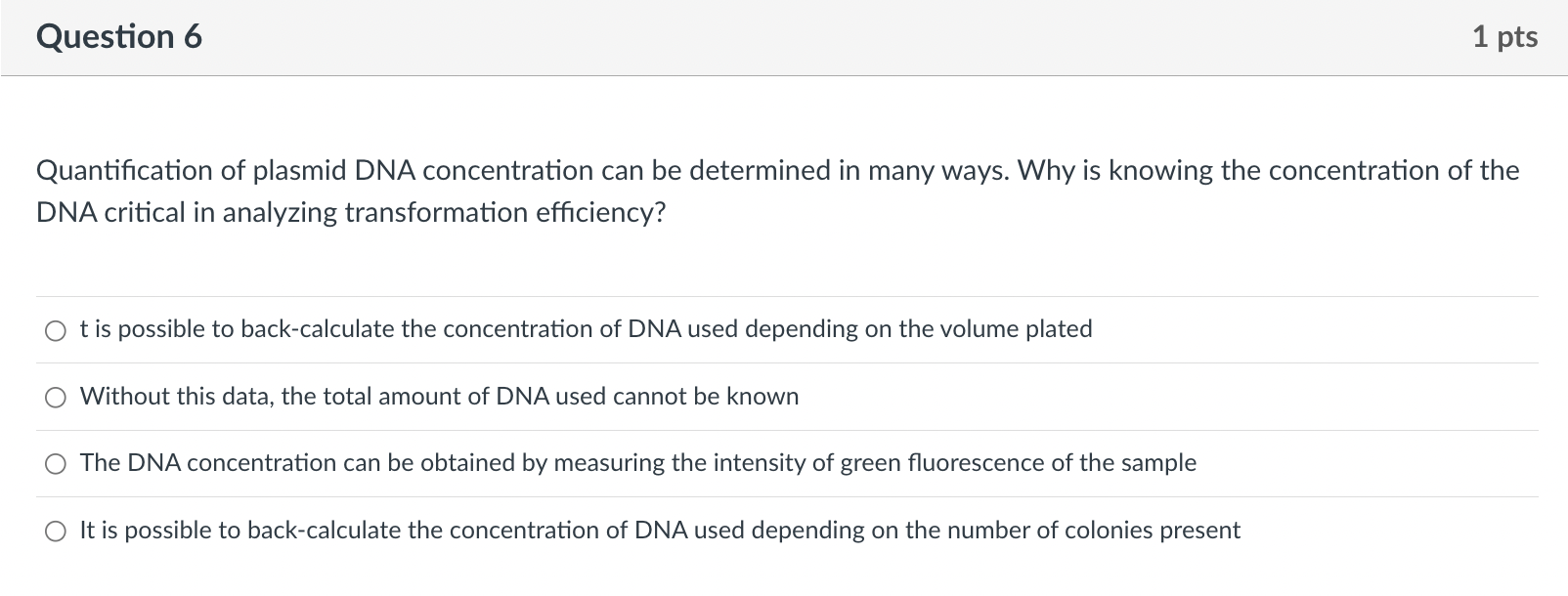Select the back-calculate by colonies present option
The width and height of the screenshot is (1568, 596).
click(56, 531)
